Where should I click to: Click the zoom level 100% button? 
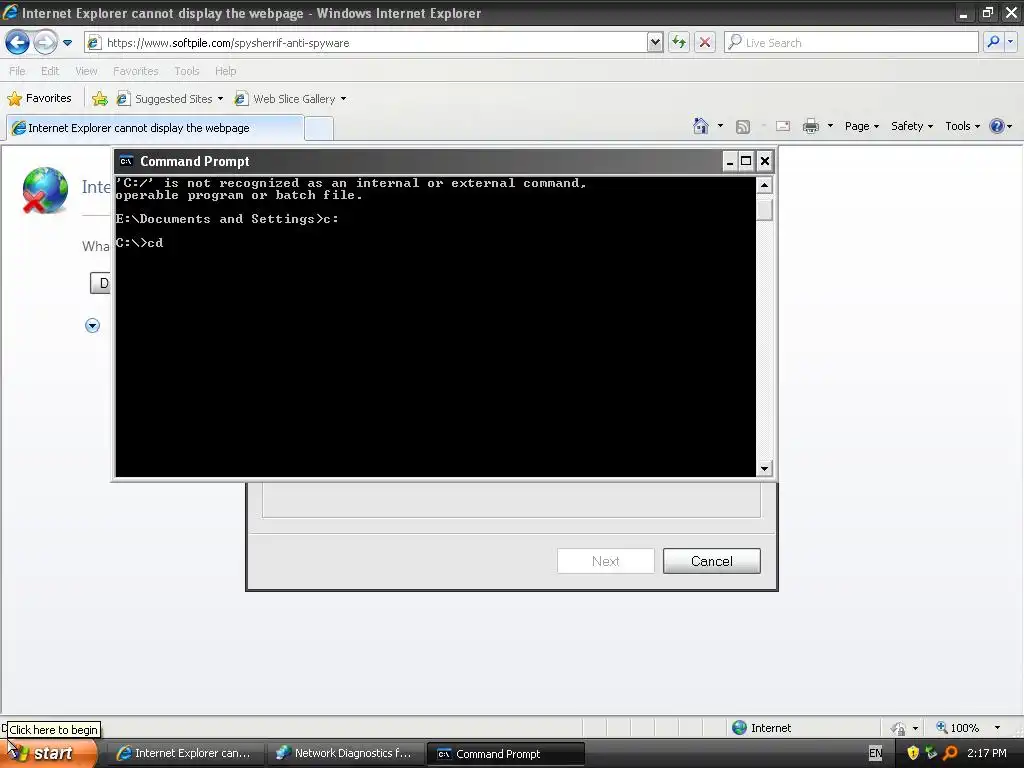click(x=957, y=728)
